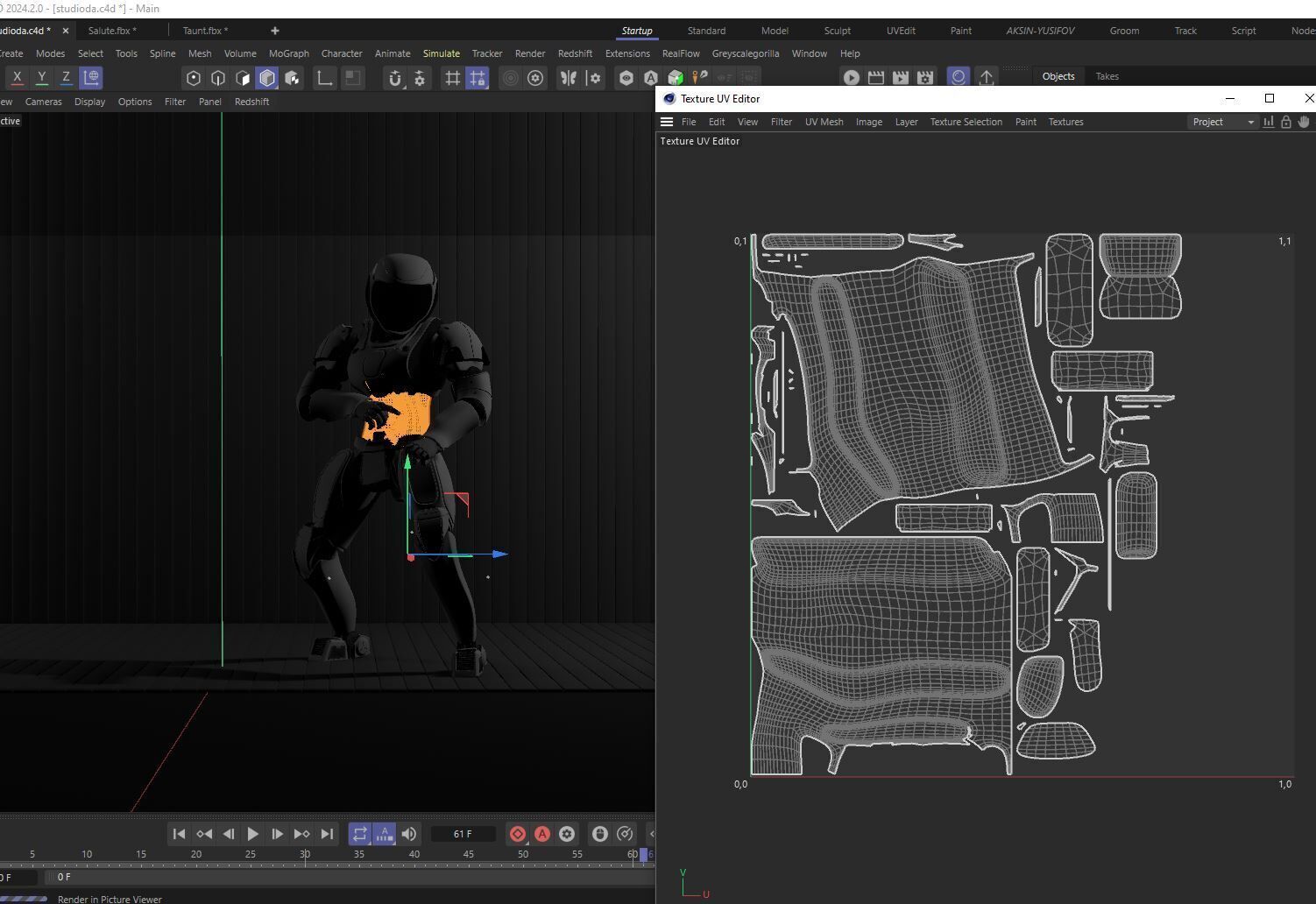Image resolution: width=1316 pixels, height=904 pixels.
Task: Play the animation forwards
Action: coord(252,834)
